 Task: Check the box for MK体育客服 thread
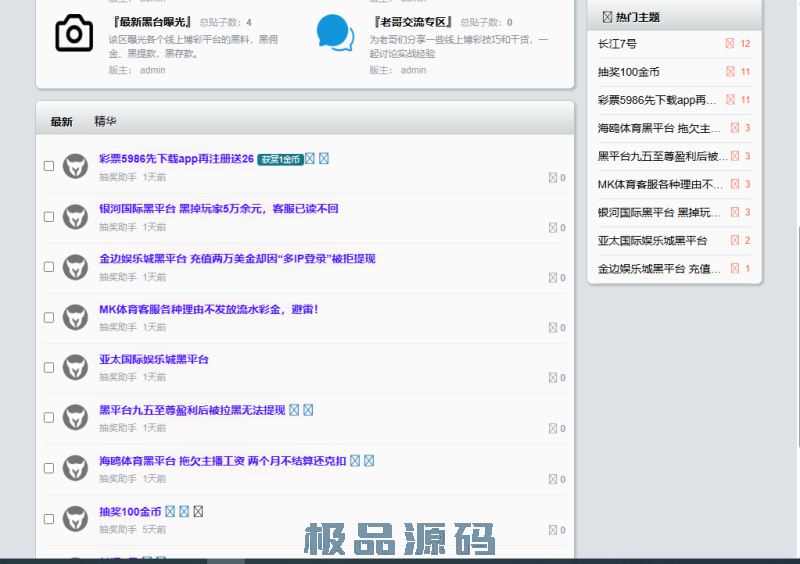pos(49,317)
